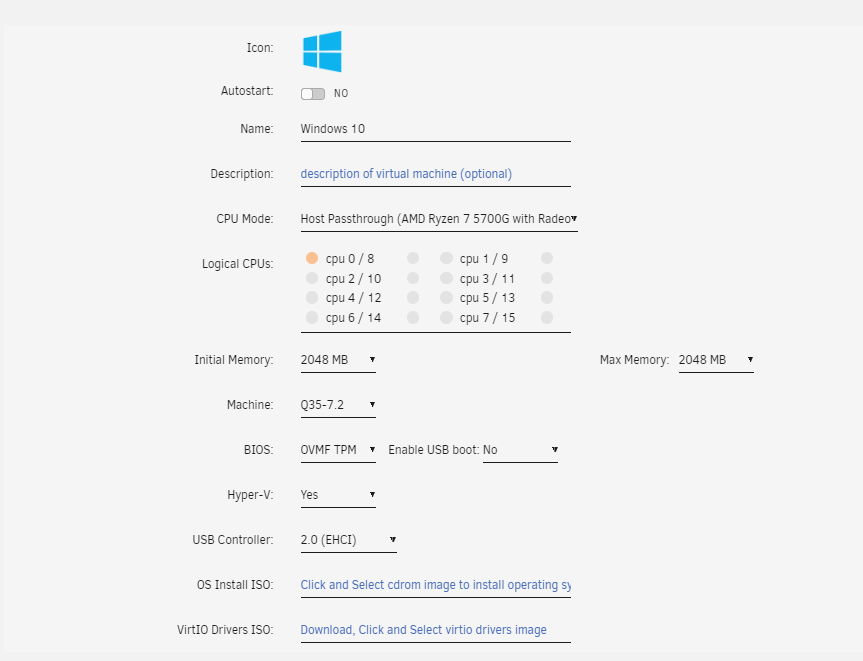This screenshot has width=863, height=661.
Task: Check the cpu 10 circle right of the 'cpu 2 / 10' label
Action: tap(413, 278)
